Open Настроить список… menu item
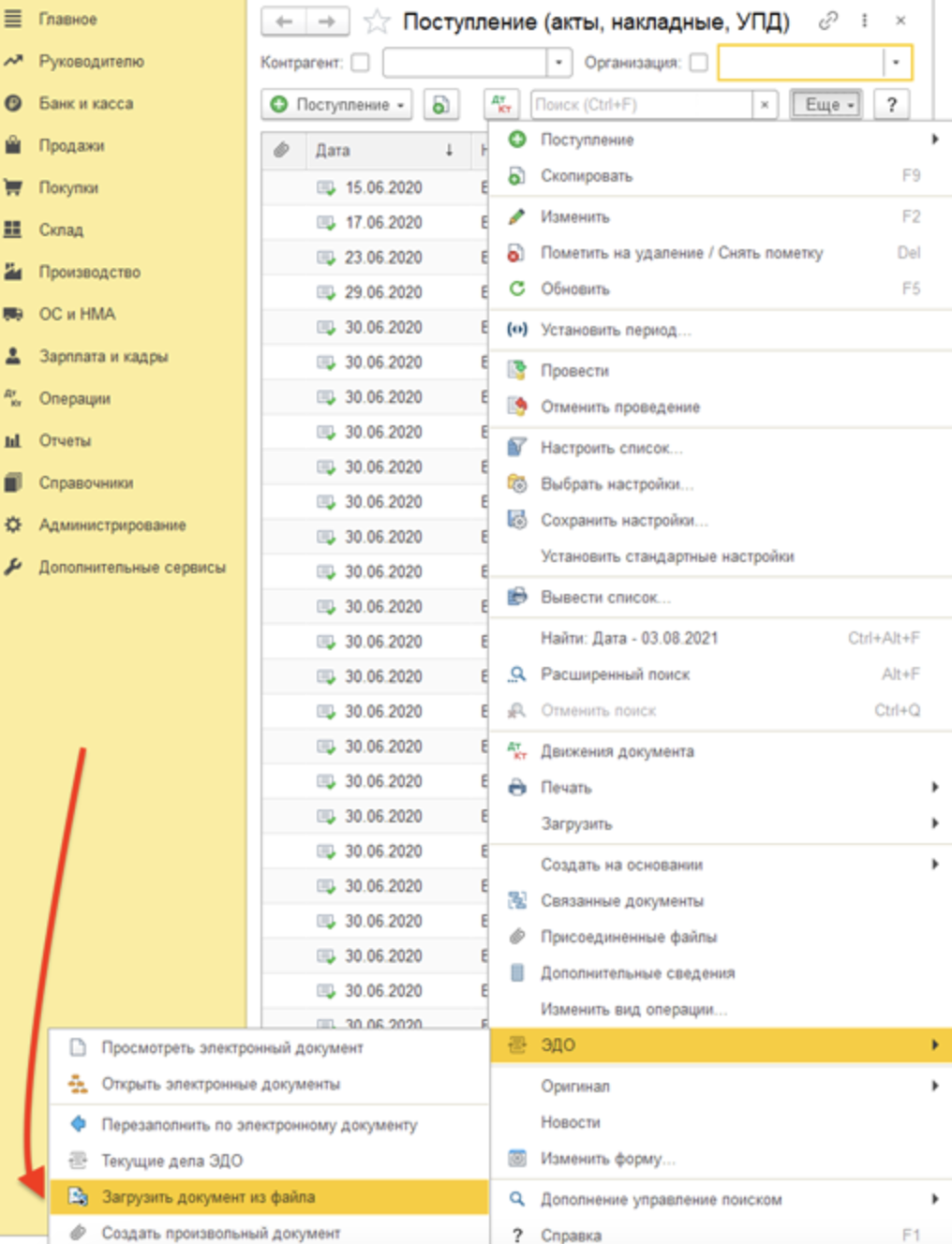 click(x=720, y=448)
